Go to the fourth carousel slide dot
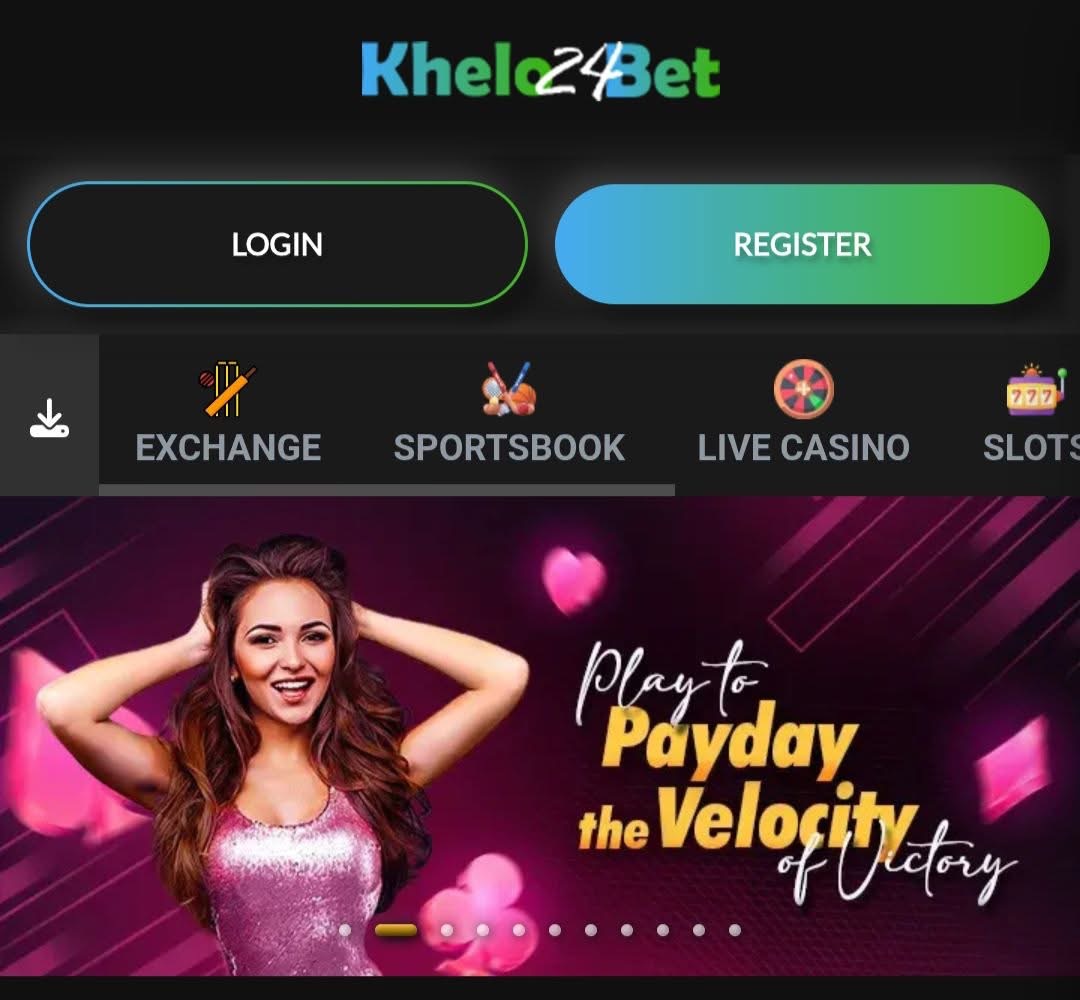This screenshot has height=1000, width=1080. click(x=483, y=930)
